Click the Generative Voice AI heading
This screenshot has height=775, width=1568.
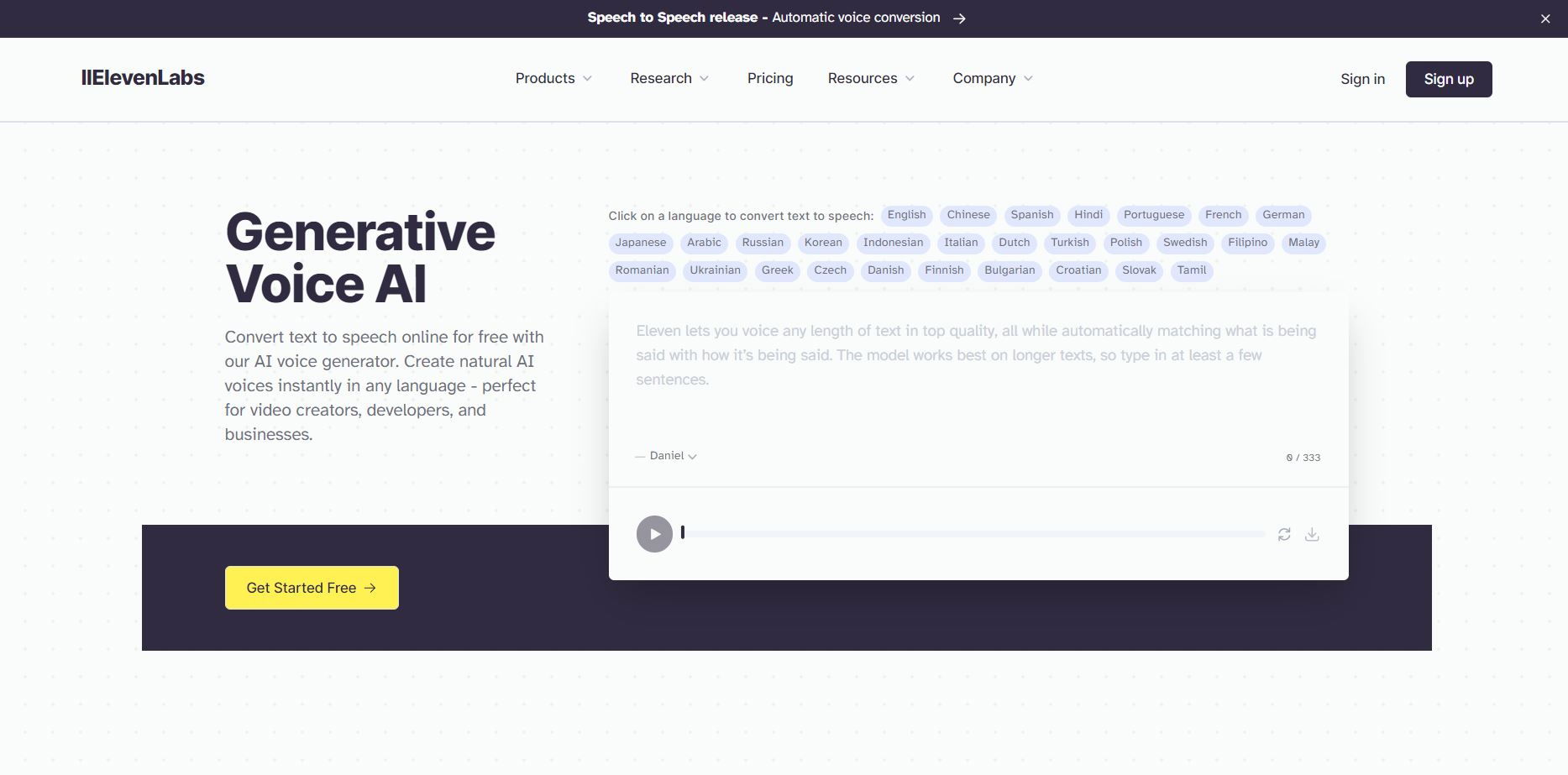point(360,257)
